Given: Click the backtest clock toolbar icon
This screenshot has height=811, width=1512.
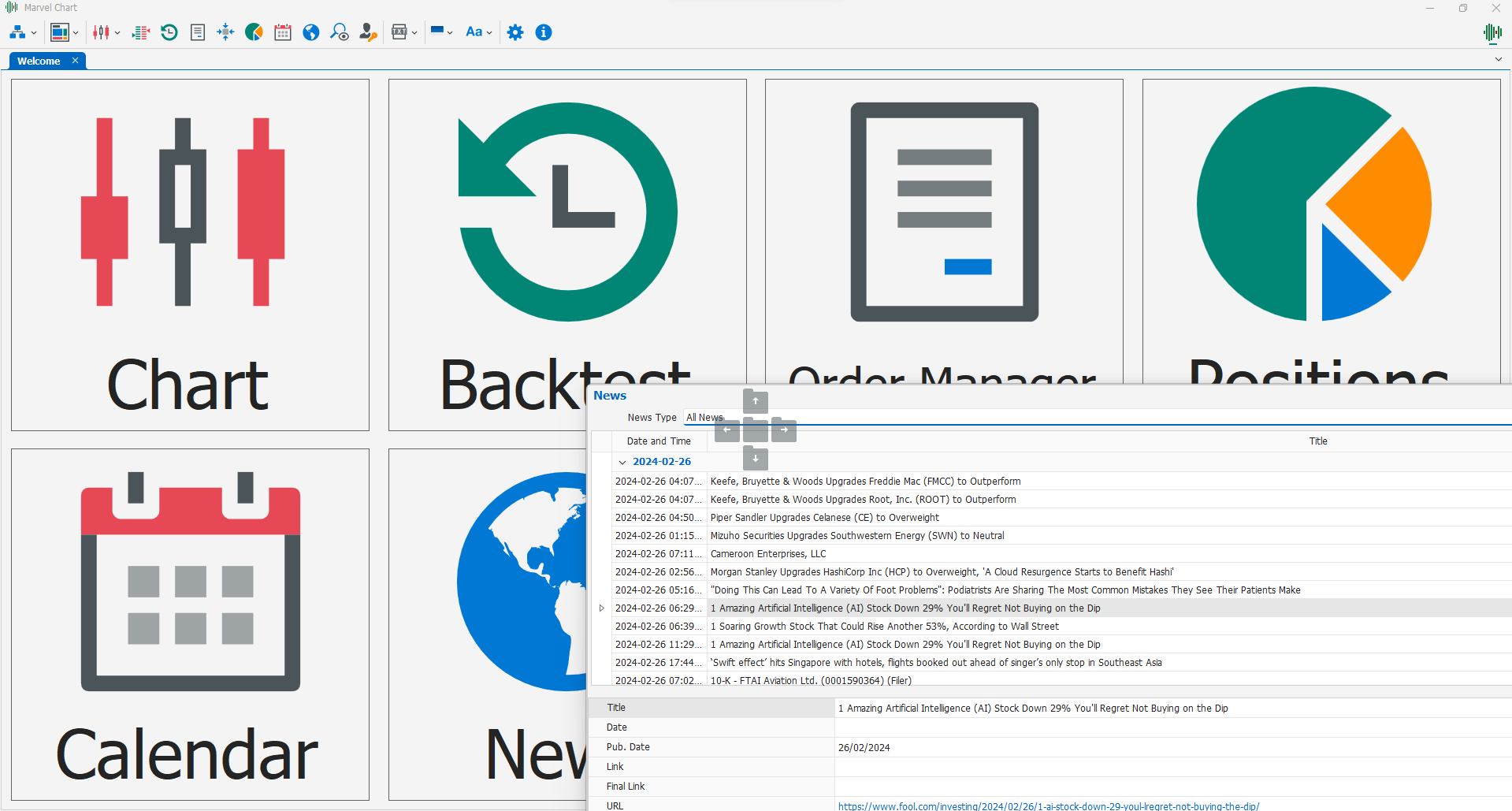Looking at the screenshot, I should coord(169,32).
